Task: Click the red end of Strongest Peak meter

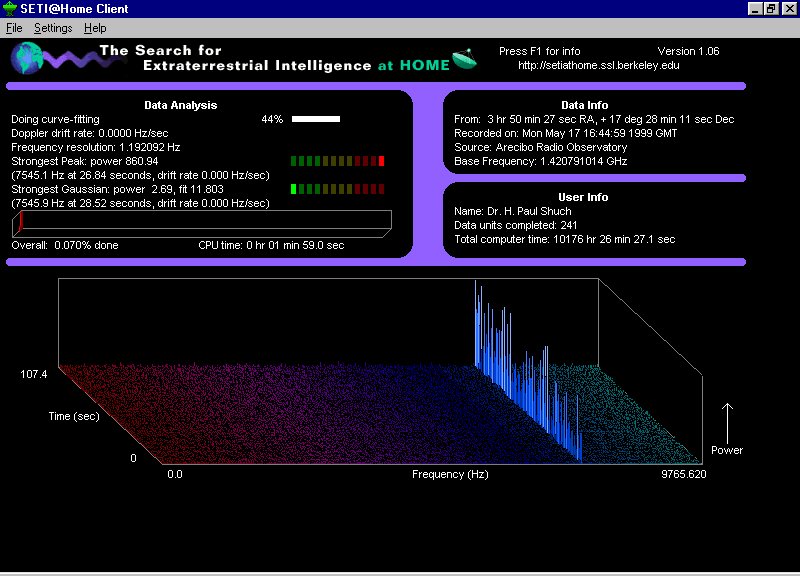Action: (381, 161)
